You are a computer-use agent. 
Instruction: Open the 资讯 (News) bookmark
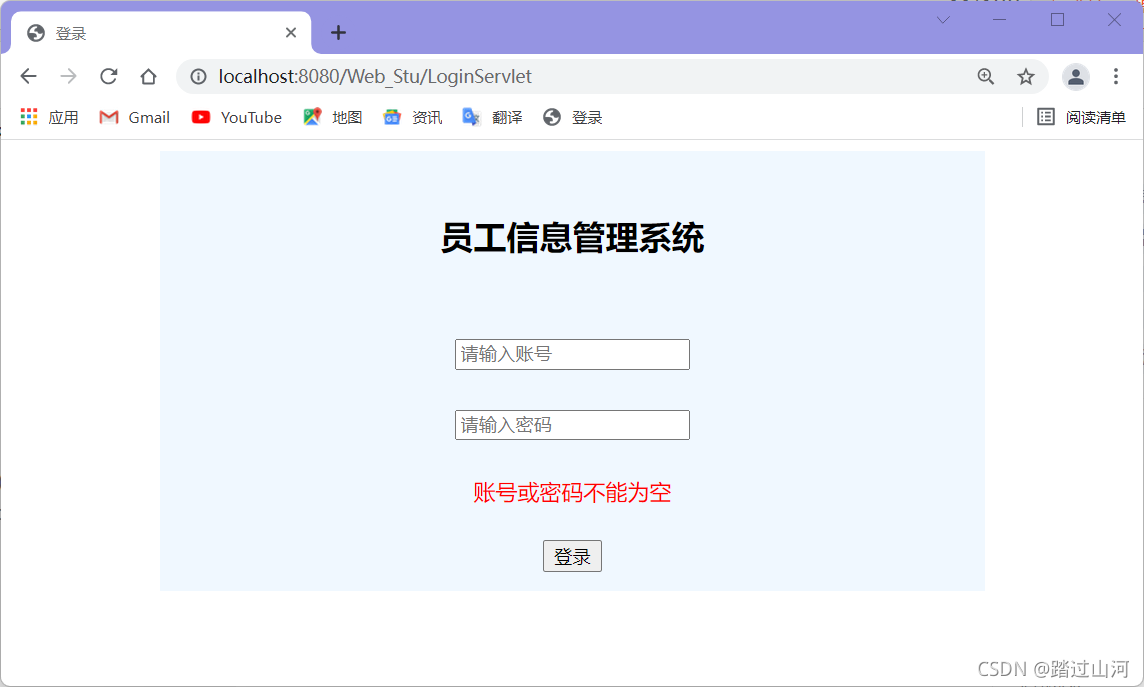[412, 117]
